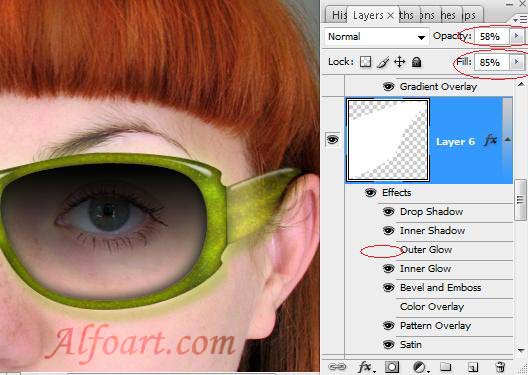
Task: Hide the Gradient Overlay effect
Action: pos(388,87)
